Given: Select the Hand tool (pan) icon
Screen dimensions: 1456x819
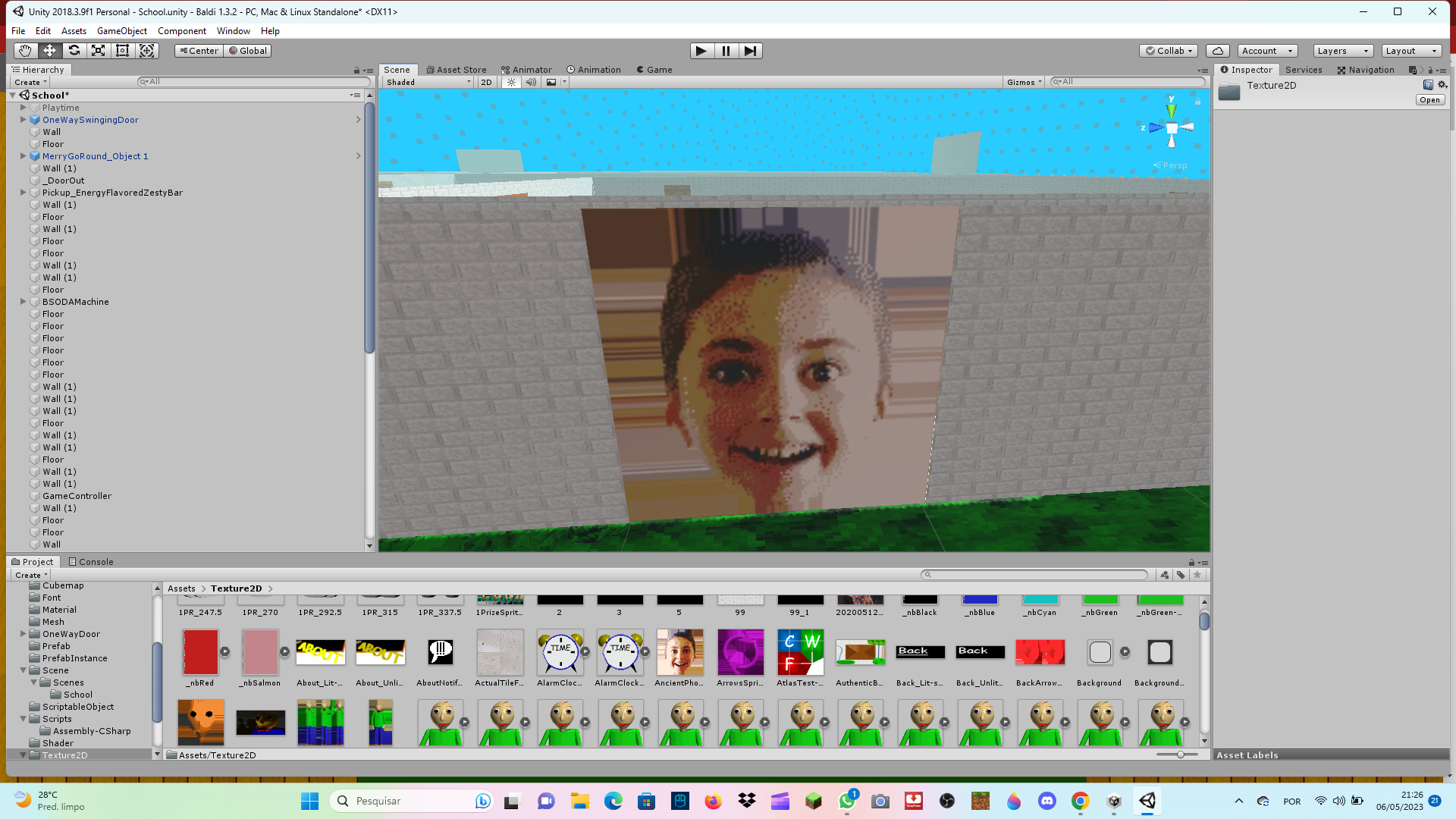Looking at the screenshot, I should 24,50.
